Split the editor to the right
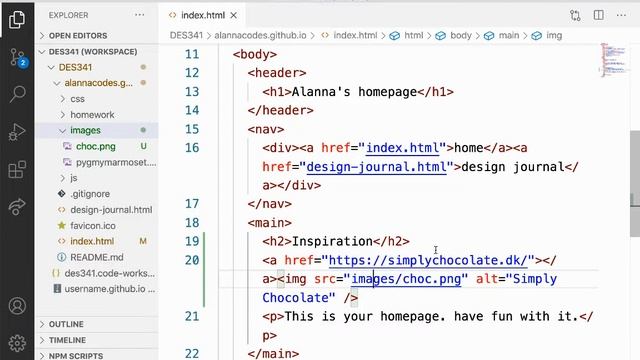The height and width of the screenshot is (360, 640). point(598,15)
